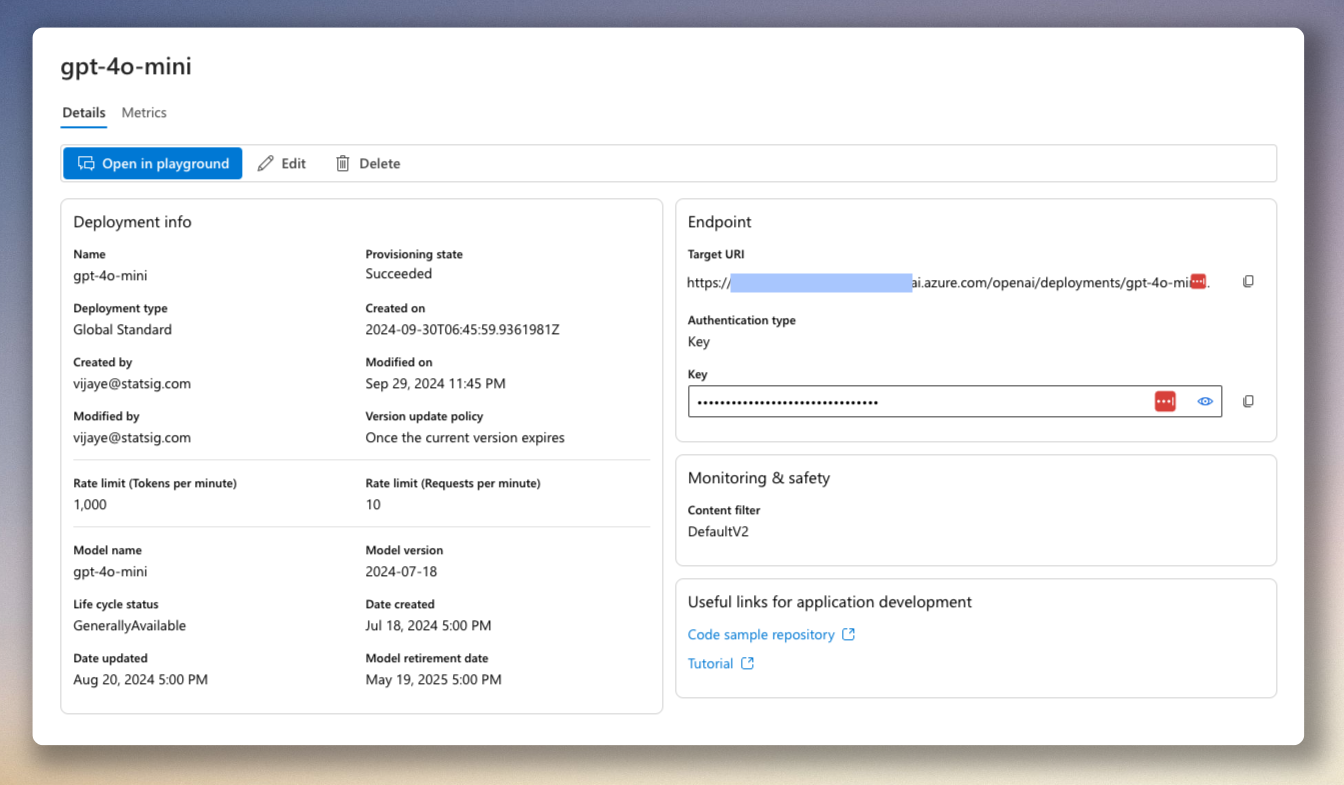Click the external-link icon beside Tutorial
1344x785 pixels.
click(x=747, y=663)
